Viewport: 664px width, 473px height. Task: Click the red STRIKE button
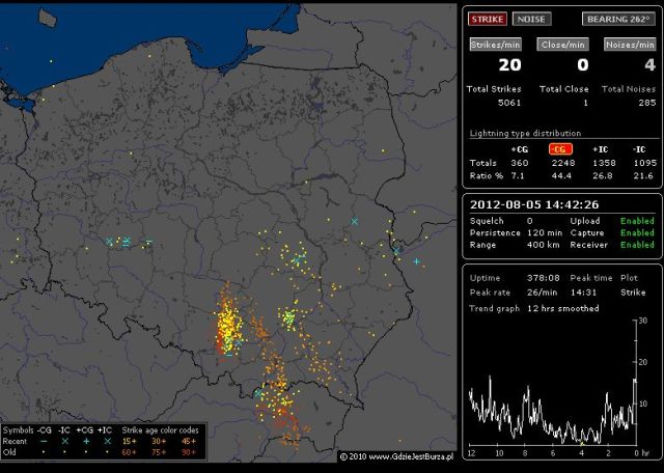point(487,19)
